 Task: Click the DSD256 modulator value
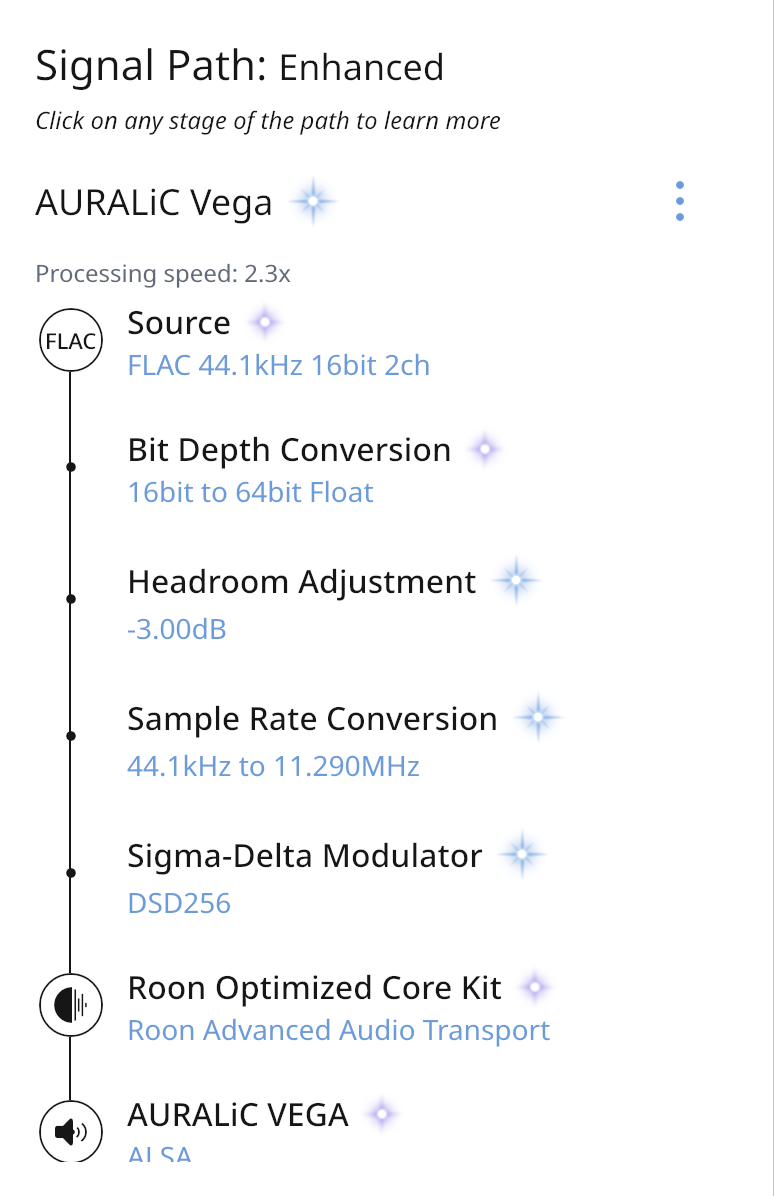(x=179, y=904)
